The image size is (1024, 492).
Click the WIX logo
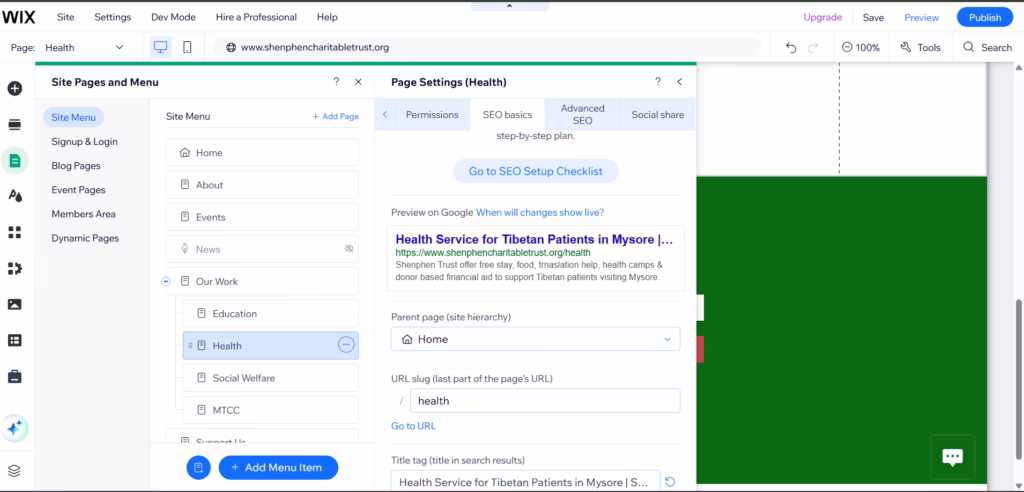(x=19, y=17)
